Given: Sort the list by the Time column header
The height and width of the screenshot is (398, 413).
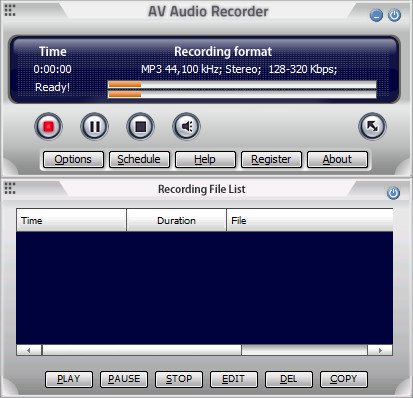Looking at the screenshot, I should [x=71, y=220].
